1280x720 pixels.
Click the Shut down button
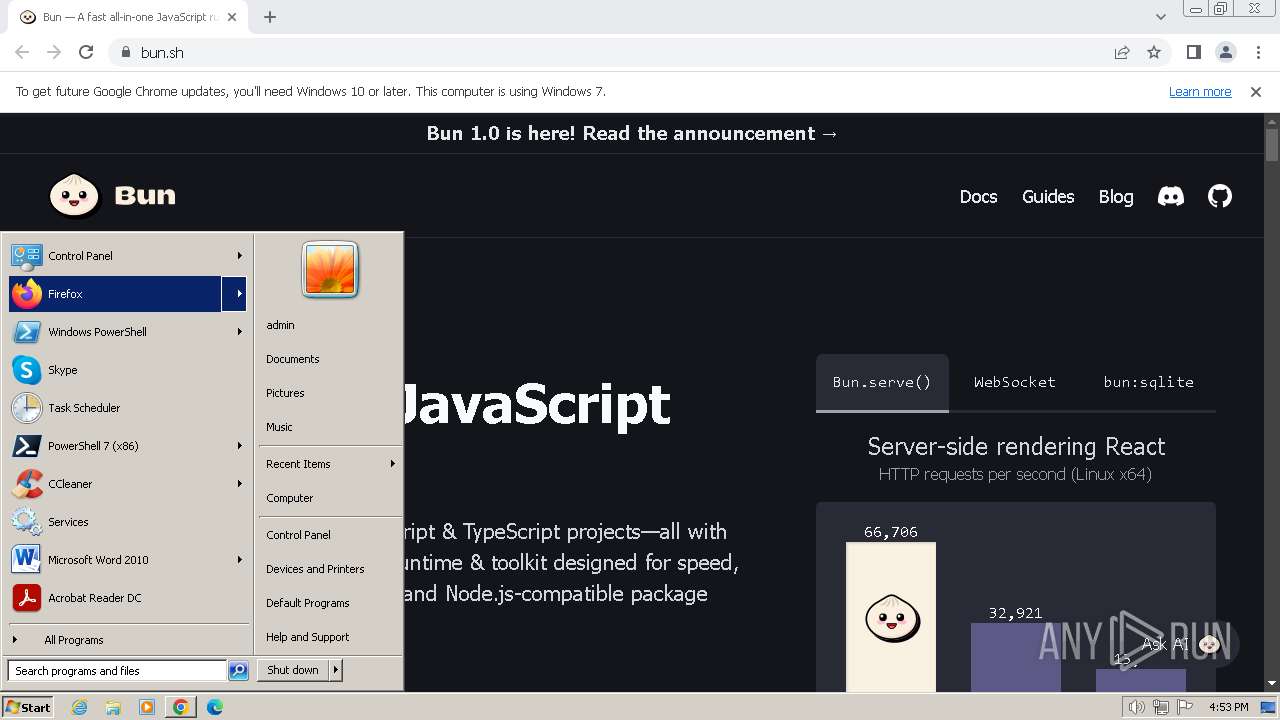(293, 670)
